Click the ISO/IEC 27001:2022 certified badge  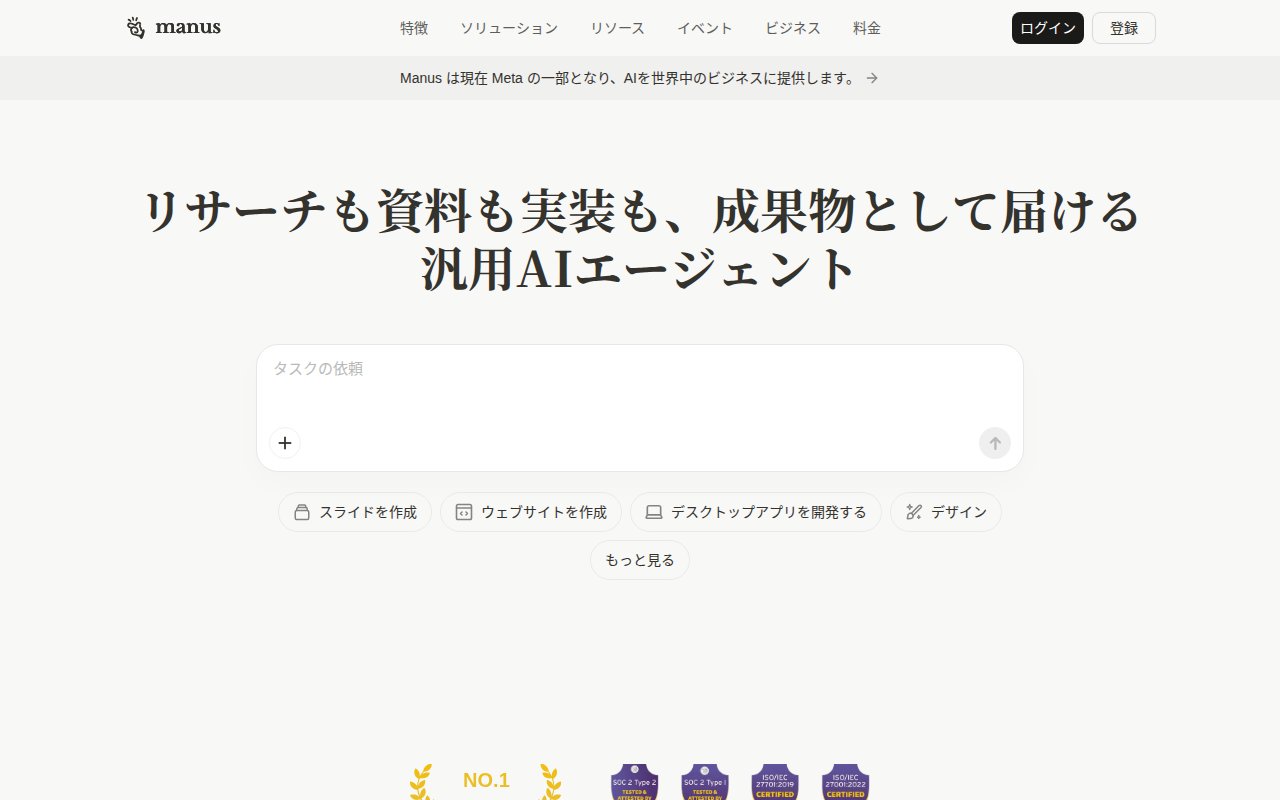click(845, 782)
